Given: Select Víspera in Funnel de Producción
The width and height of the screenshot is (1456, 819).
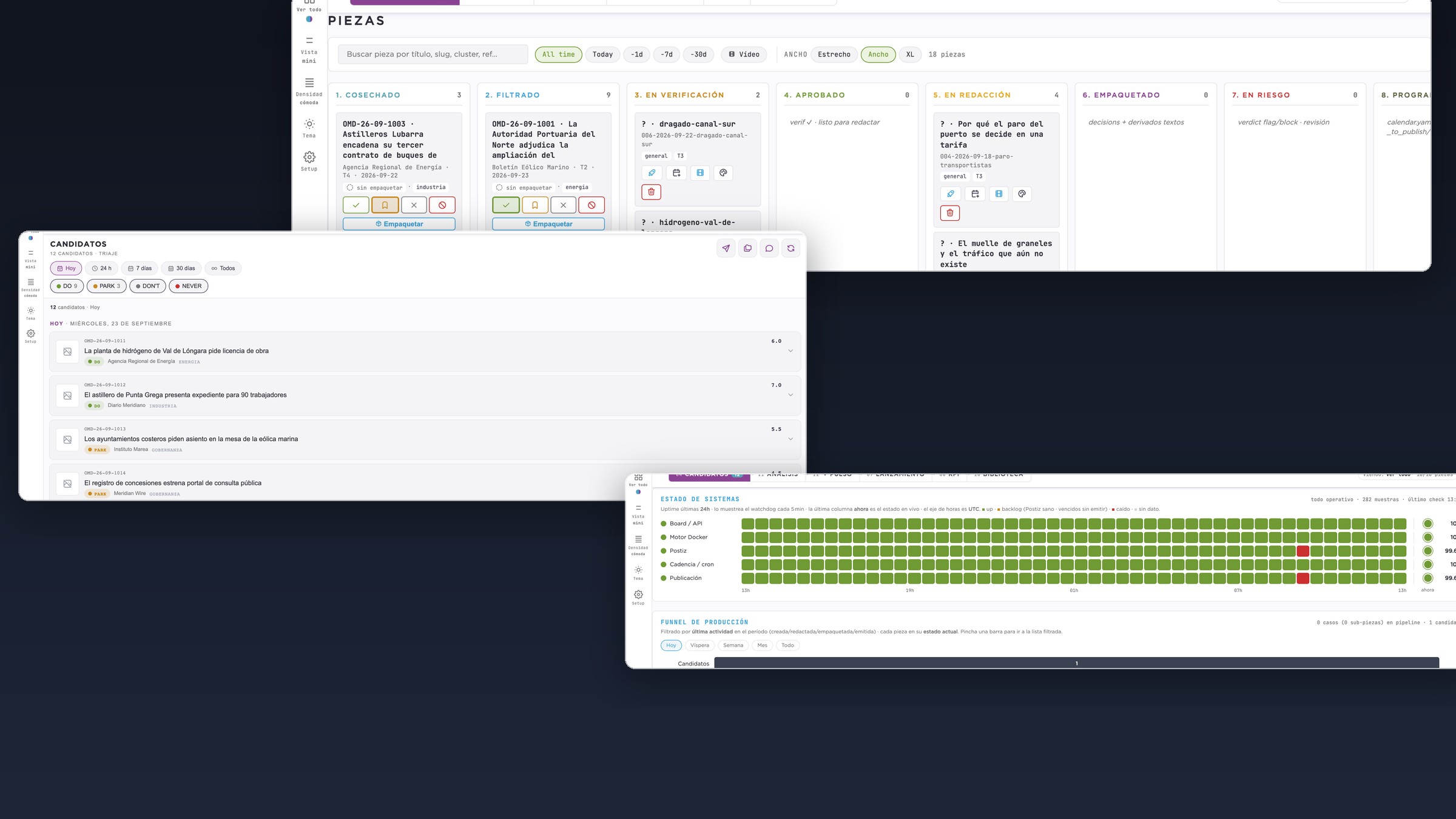Looking at the screenshot, I should pos(699,645).
